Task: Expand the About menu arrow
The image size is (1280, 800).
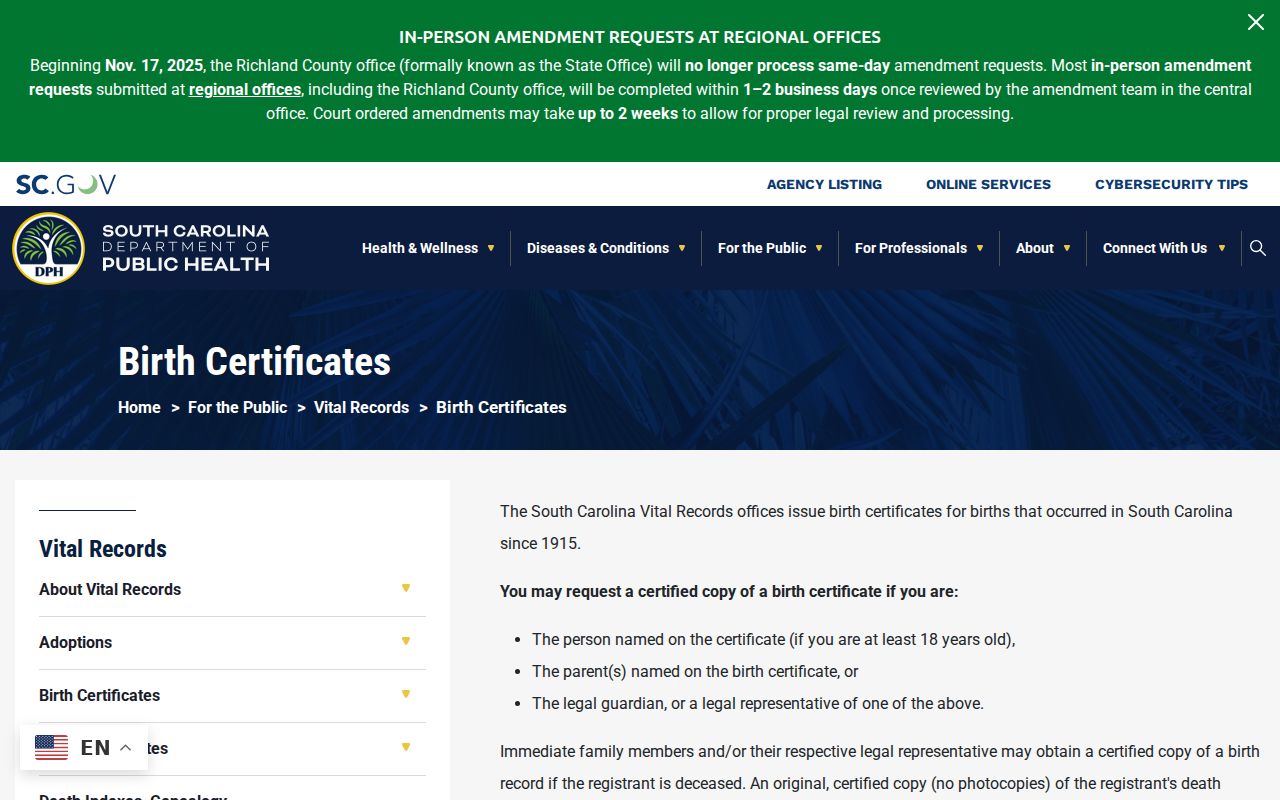Action: click(1067, 248)
